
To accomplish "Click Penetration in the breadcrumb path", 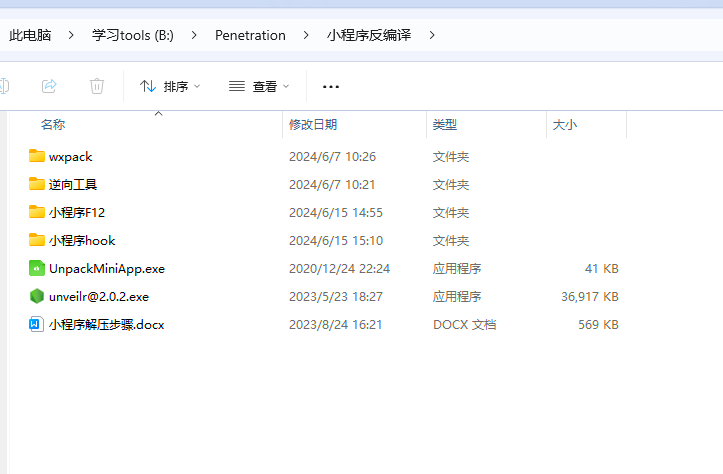I will coord(250,35).
